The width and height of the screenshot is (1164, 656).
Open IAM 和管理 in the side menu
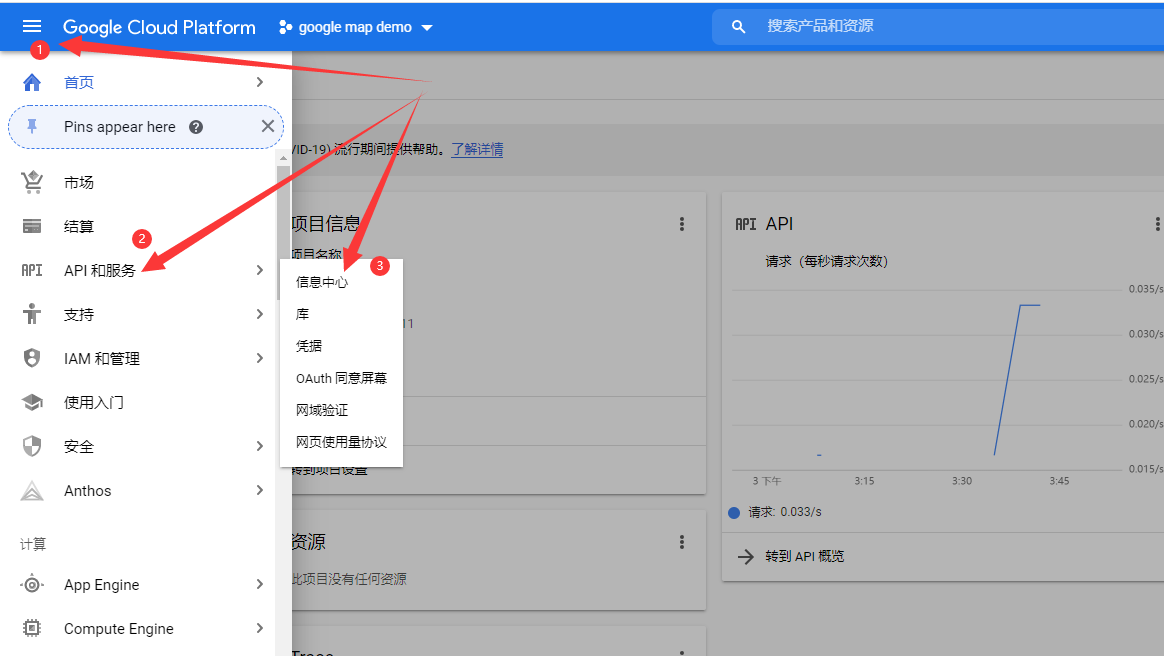click(x=102, y=358)
